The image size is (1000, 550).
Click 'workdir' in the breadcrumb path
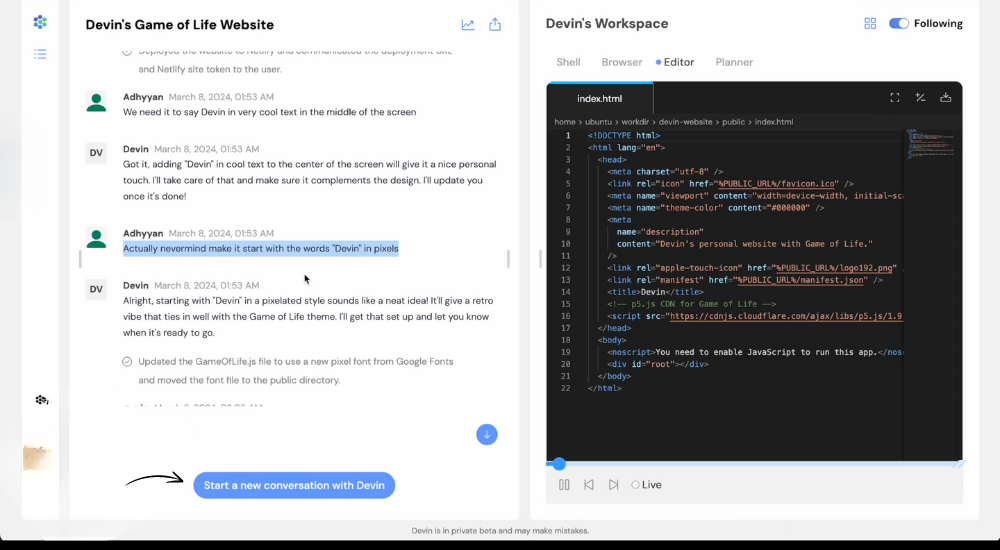click(635, 122)
